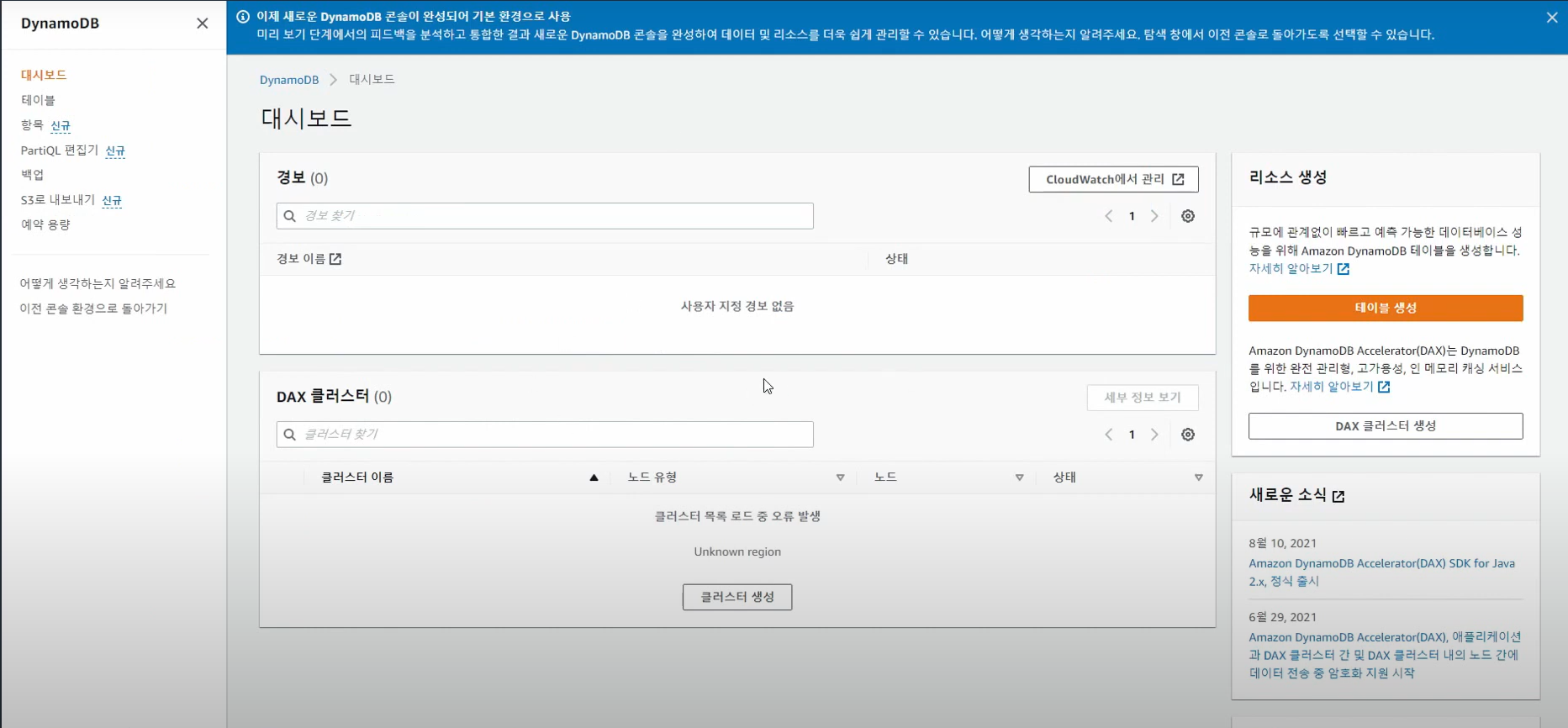
Task: Go to previous page of 경보 list
Action: point(1108,216)
